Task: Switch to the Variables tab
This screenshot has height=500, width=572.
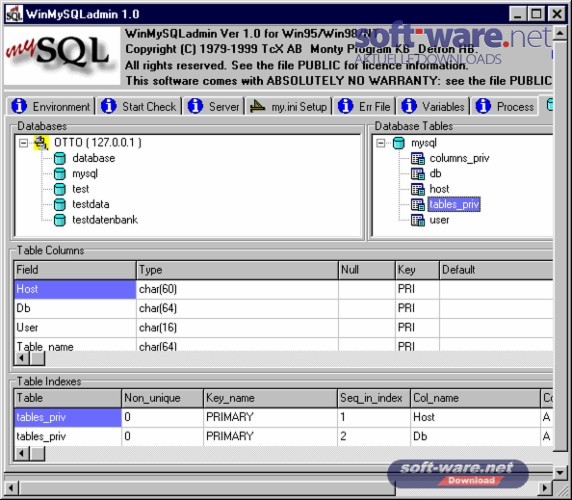Action: click(x=433, y=106)
